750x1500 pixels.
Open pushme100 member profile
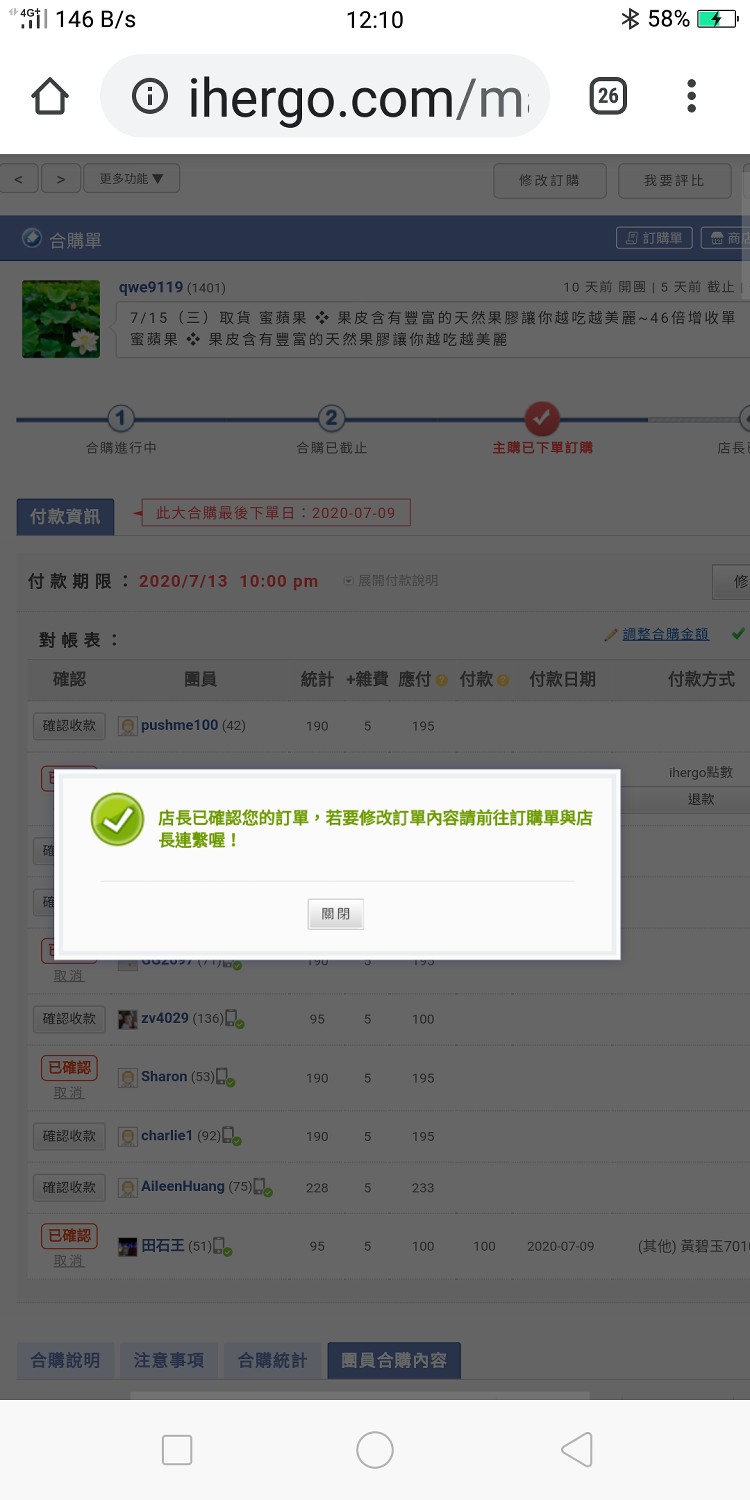pyautogui.click(x=179, y=725)
